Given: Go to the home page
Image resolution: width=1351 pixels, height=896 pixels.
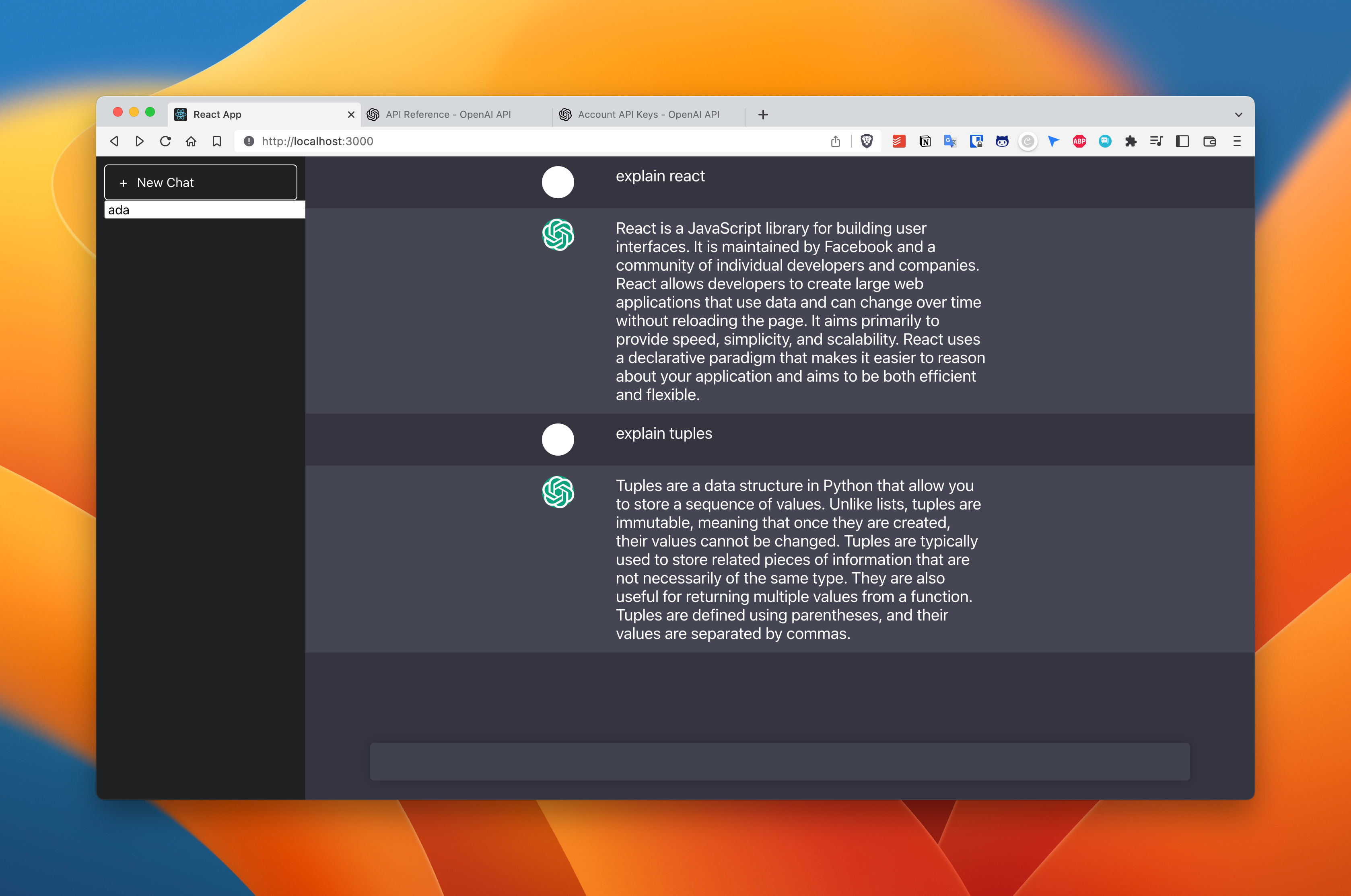Looking at the screenshot, I should pyautogui.click(x=191, y=141).
